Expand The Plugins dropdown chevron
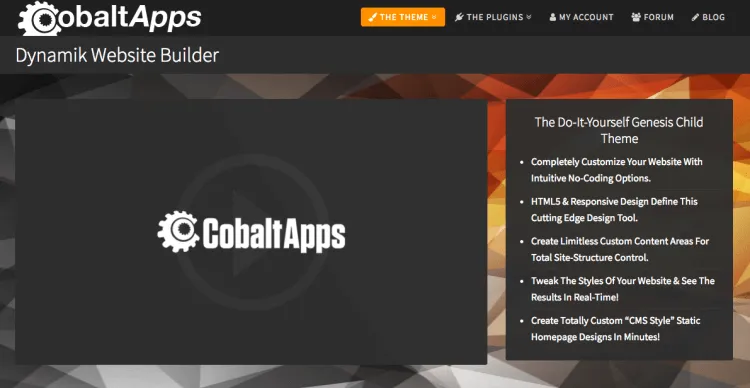The height and width of the screenshot is (388, 750). click(x=529, y=17)
